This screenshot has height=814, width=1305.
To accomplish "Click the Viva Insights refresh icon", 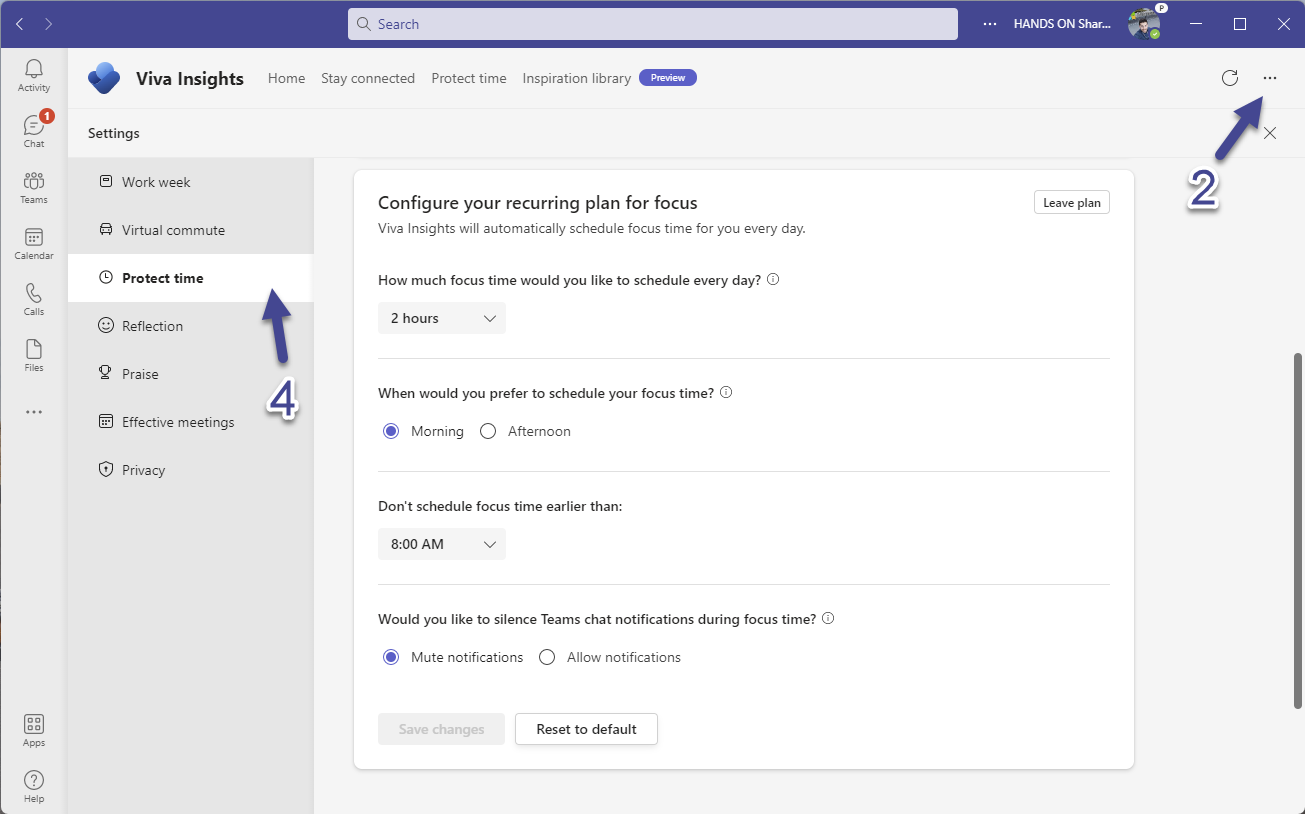I will coord(1230,78).
